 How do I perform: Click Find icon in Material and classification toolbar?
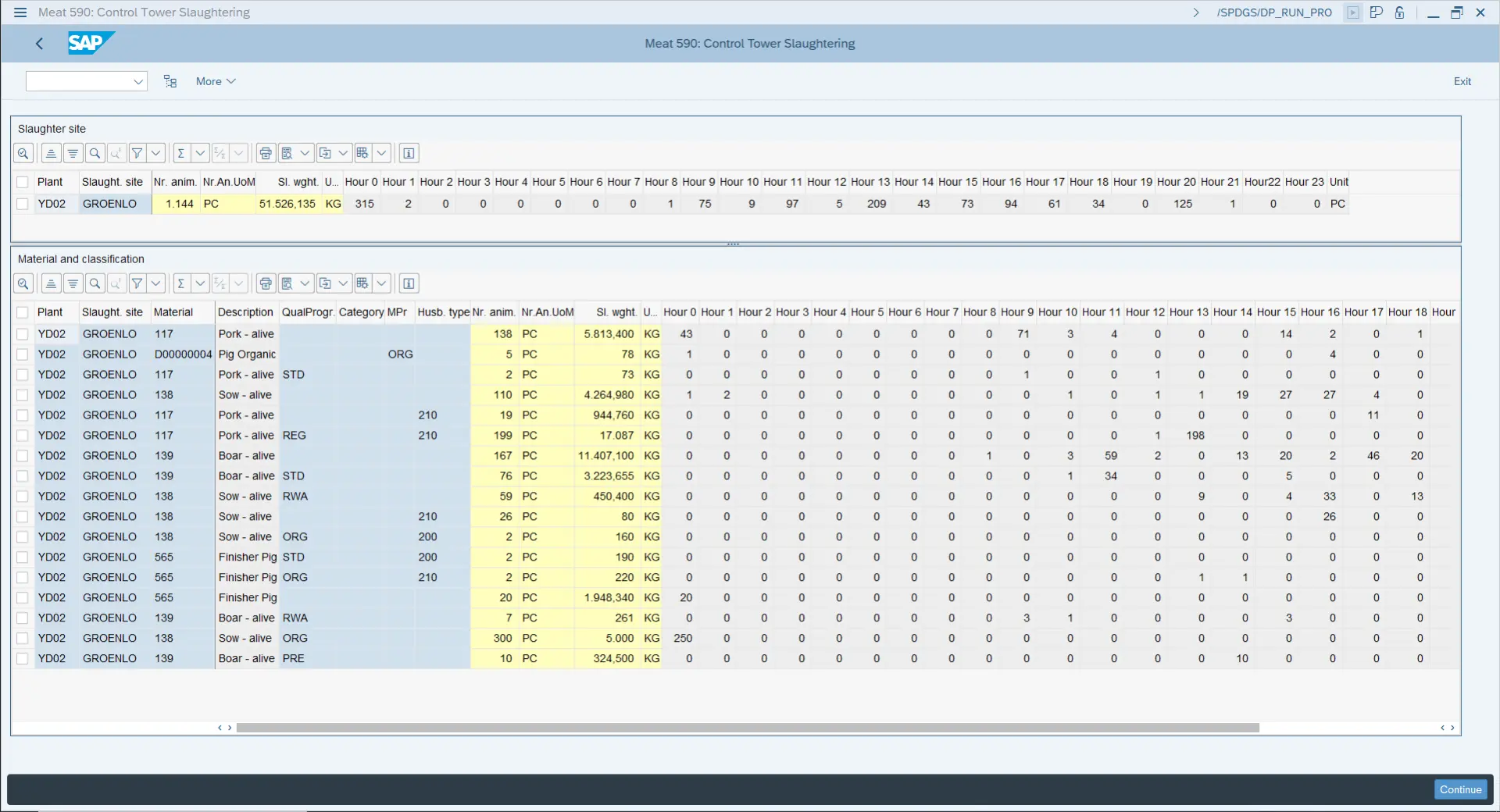point(95,283)
